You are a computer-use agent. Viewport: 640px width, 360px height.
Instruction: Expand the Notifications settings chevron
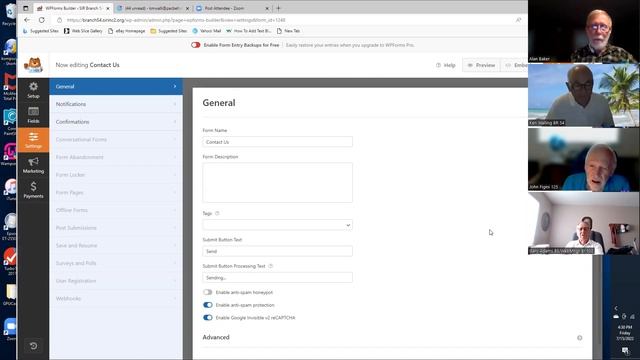tap(175, 104)
